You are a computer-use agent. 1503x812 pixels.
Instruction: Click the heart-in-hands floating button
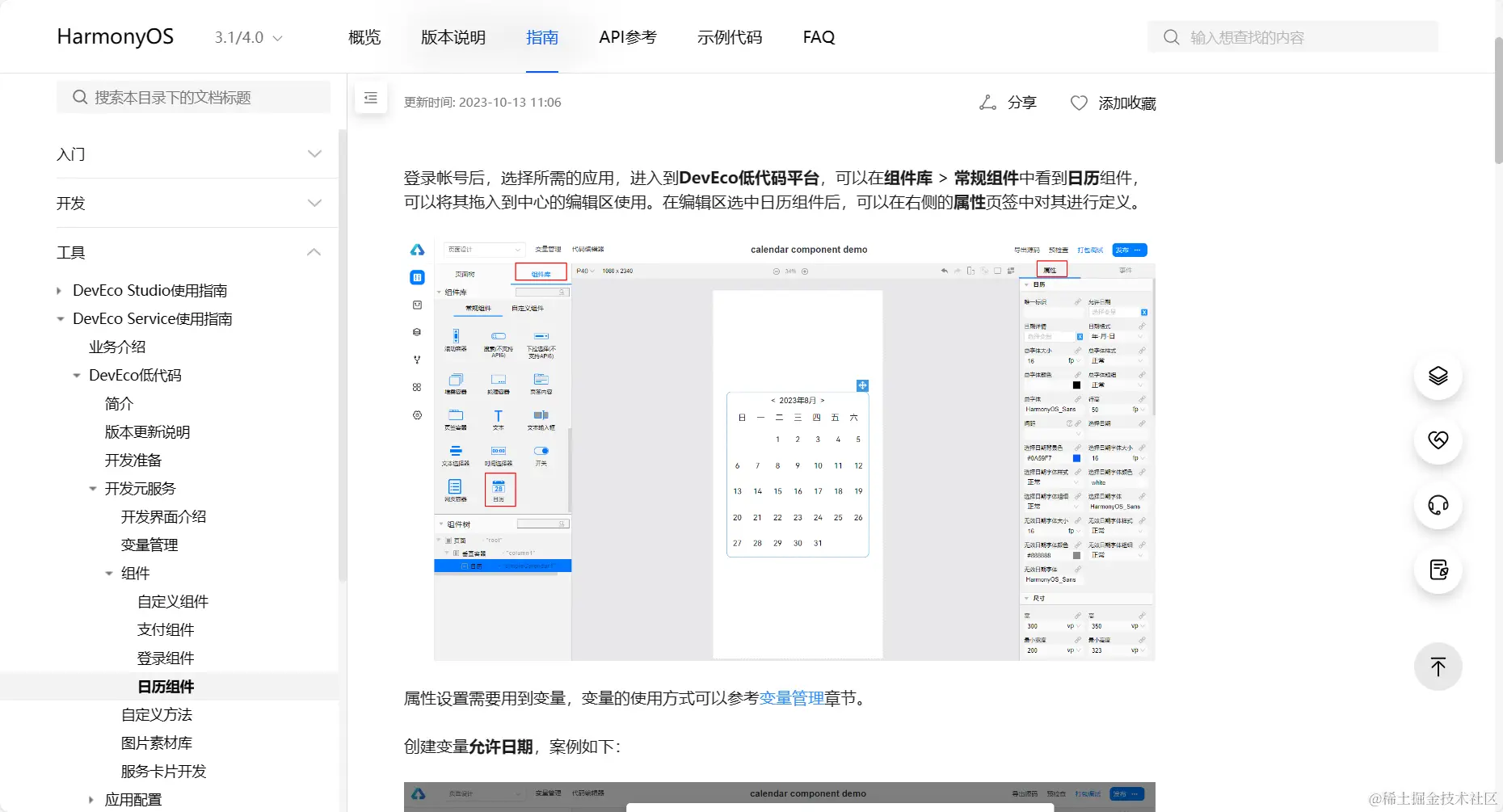tap(1438, 440)
